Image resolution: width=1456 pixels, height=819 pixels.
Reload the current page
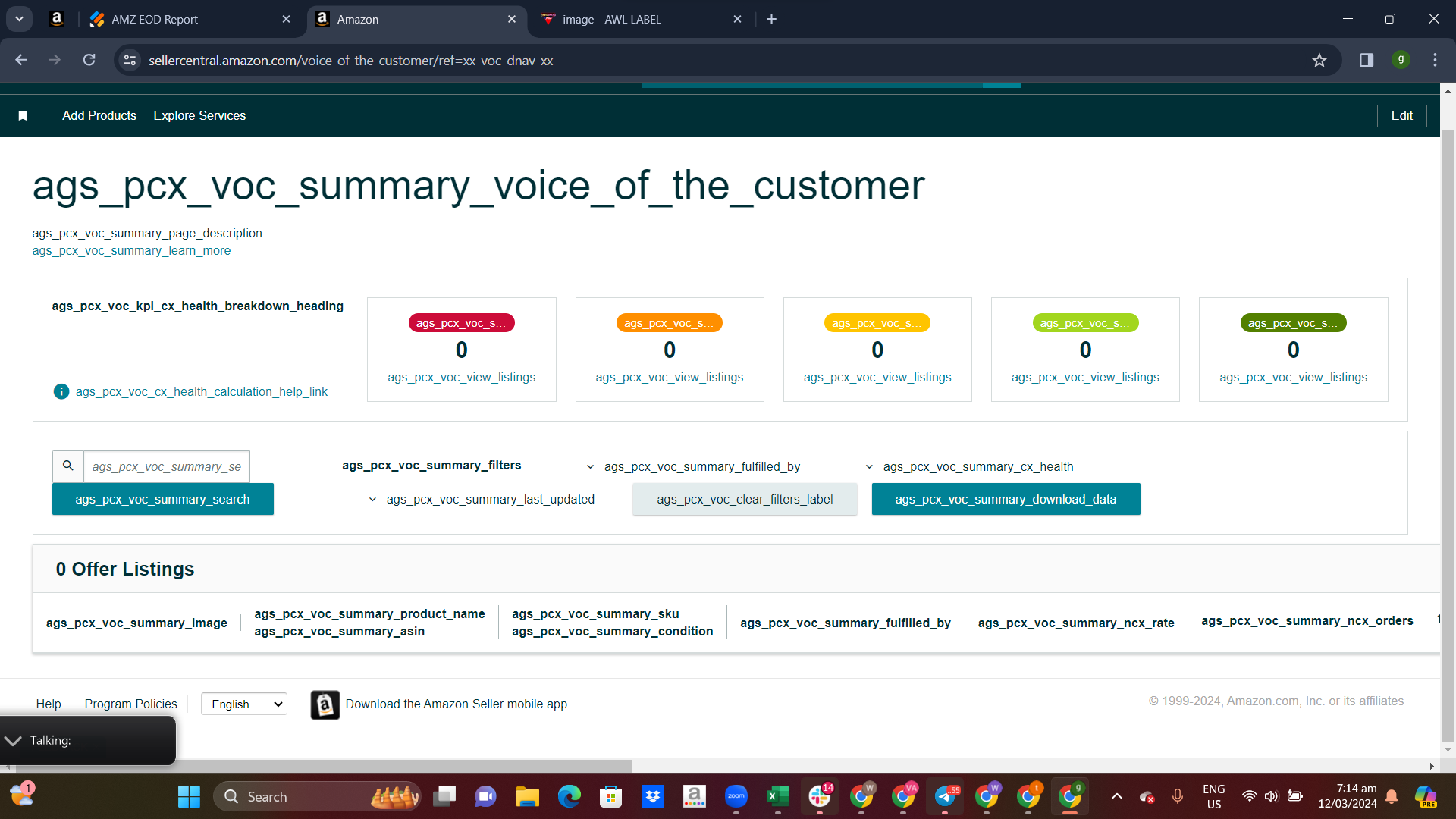pos(89,60)
